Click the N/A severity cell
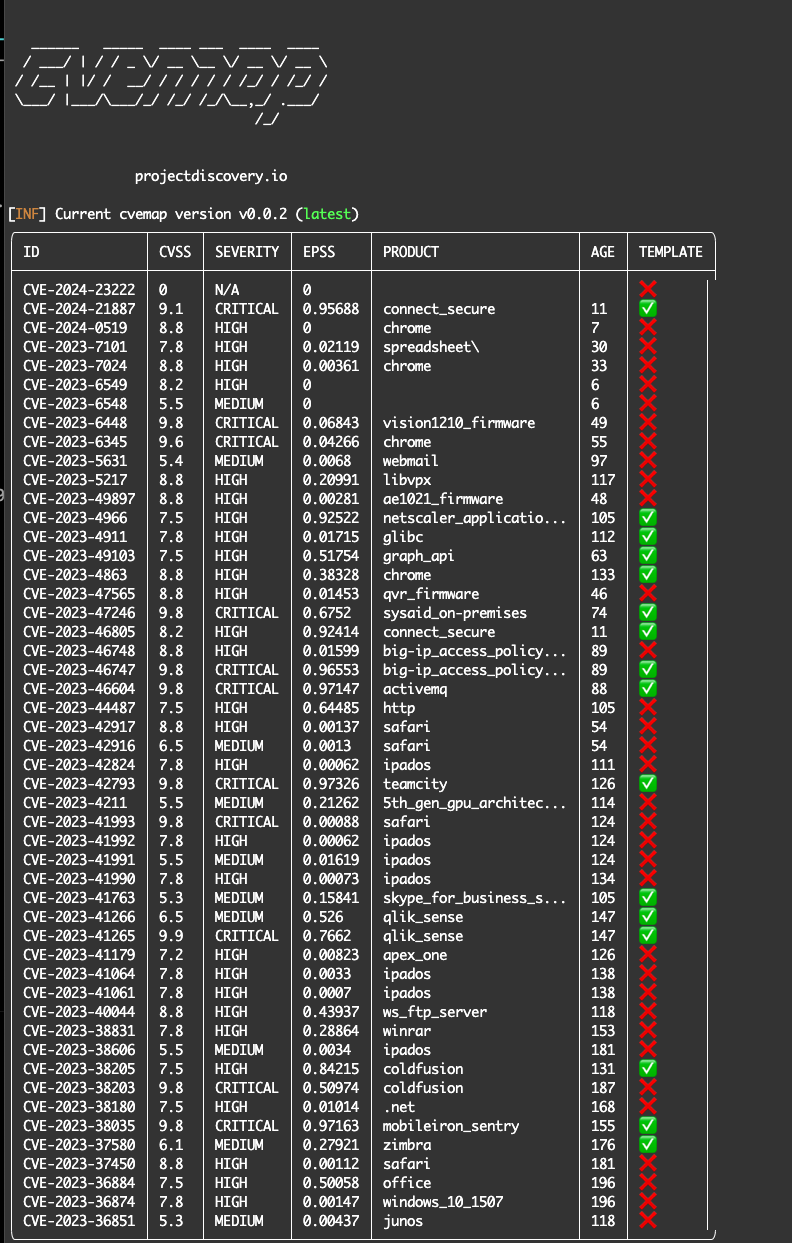 tap(227, 290)
